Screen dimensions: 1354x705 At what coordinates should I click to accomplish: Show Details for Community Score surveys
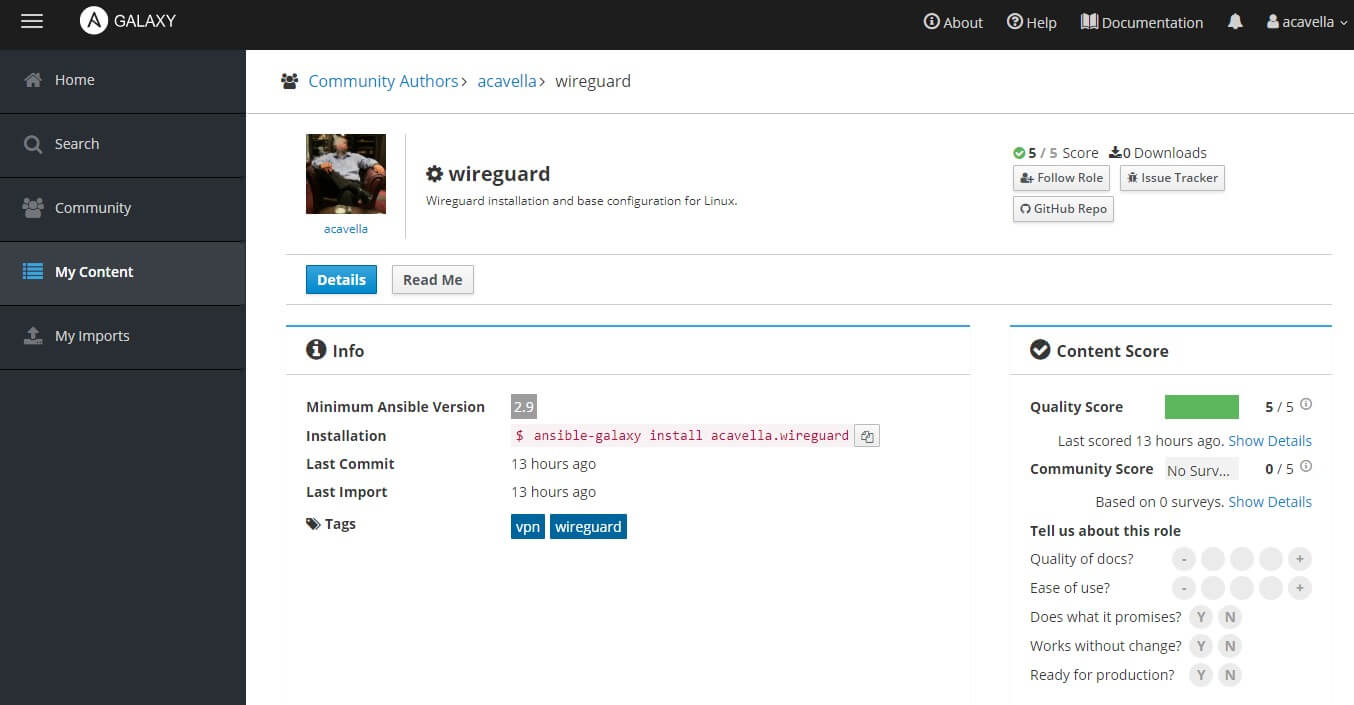pos(1270,502)
